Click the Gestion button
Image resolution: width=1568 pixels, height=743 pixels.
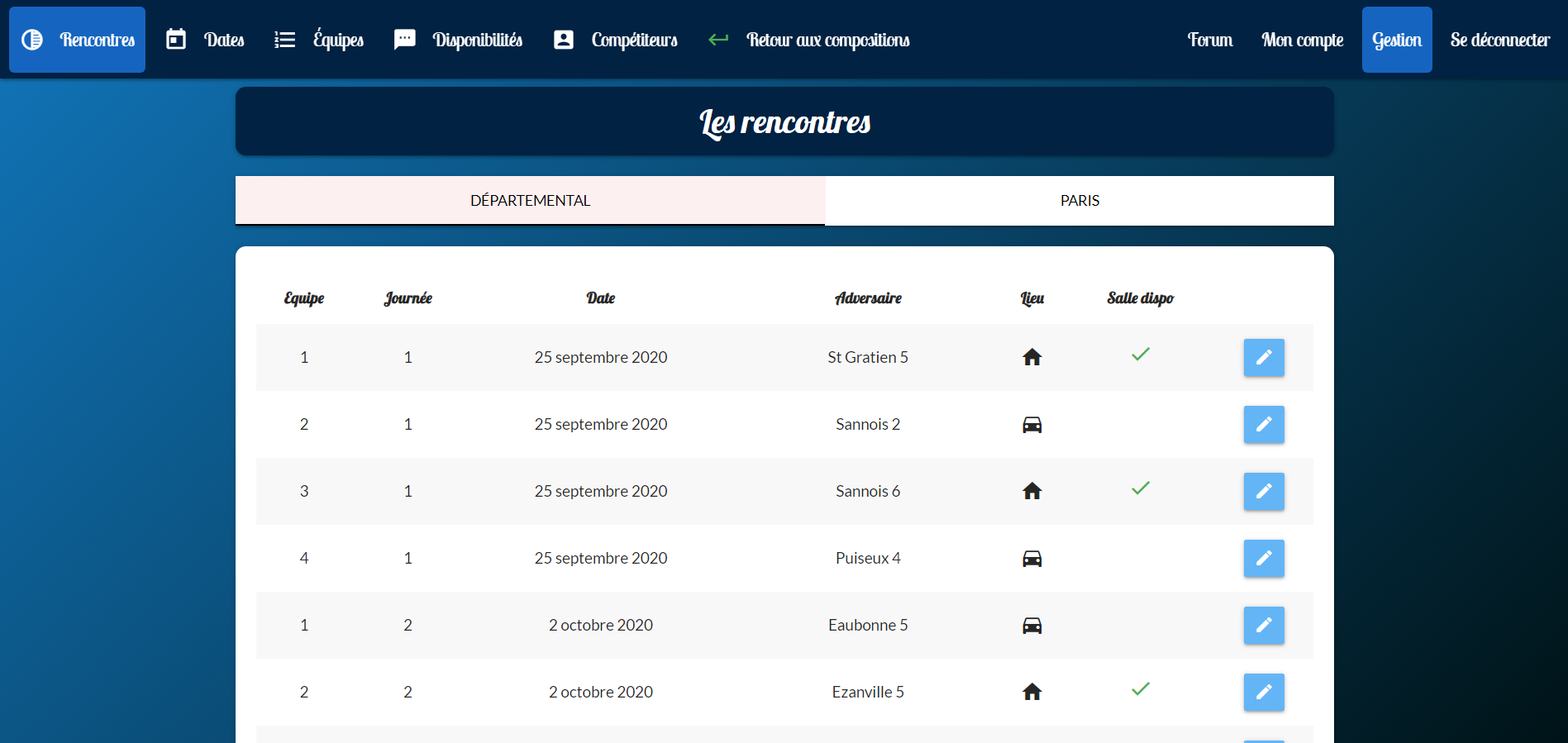(x=1397, y=40)
